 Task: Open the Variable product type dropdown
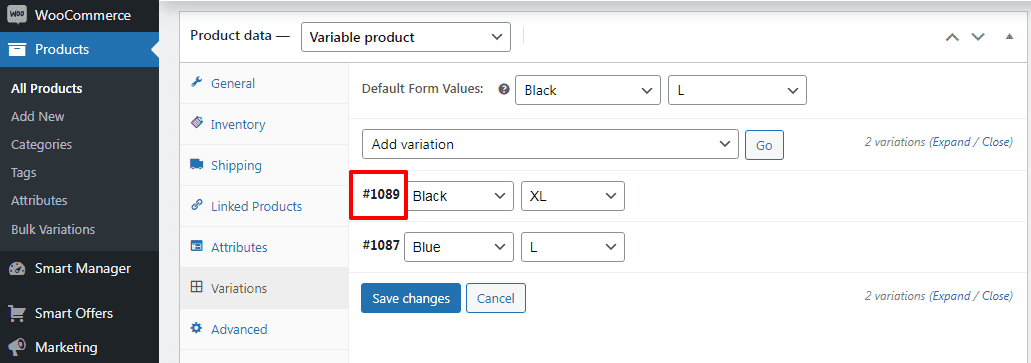coord(406,37)
